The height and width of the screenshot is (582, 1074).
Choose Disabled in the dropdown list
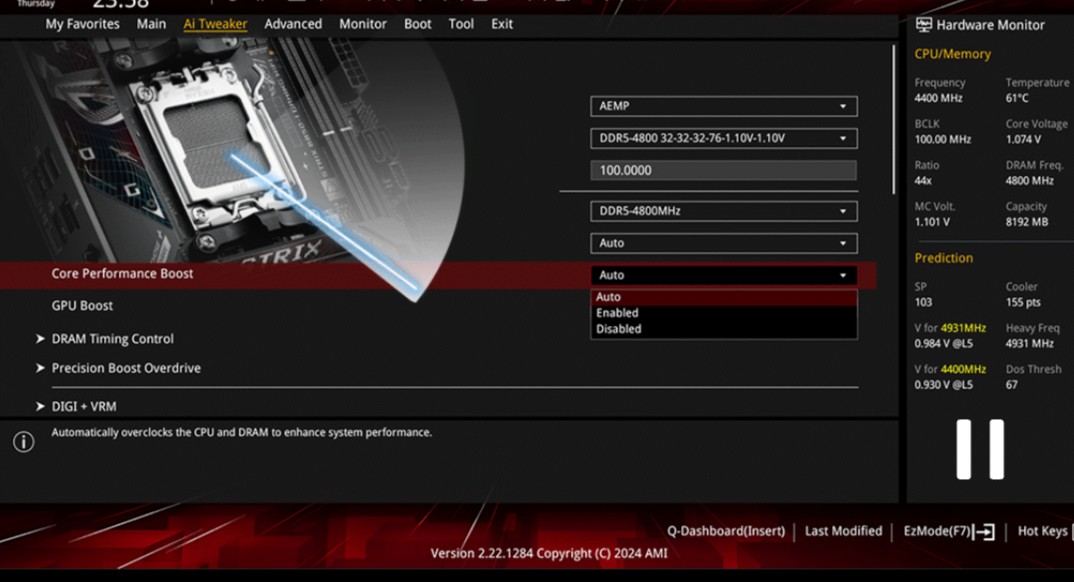click(723, 329)
